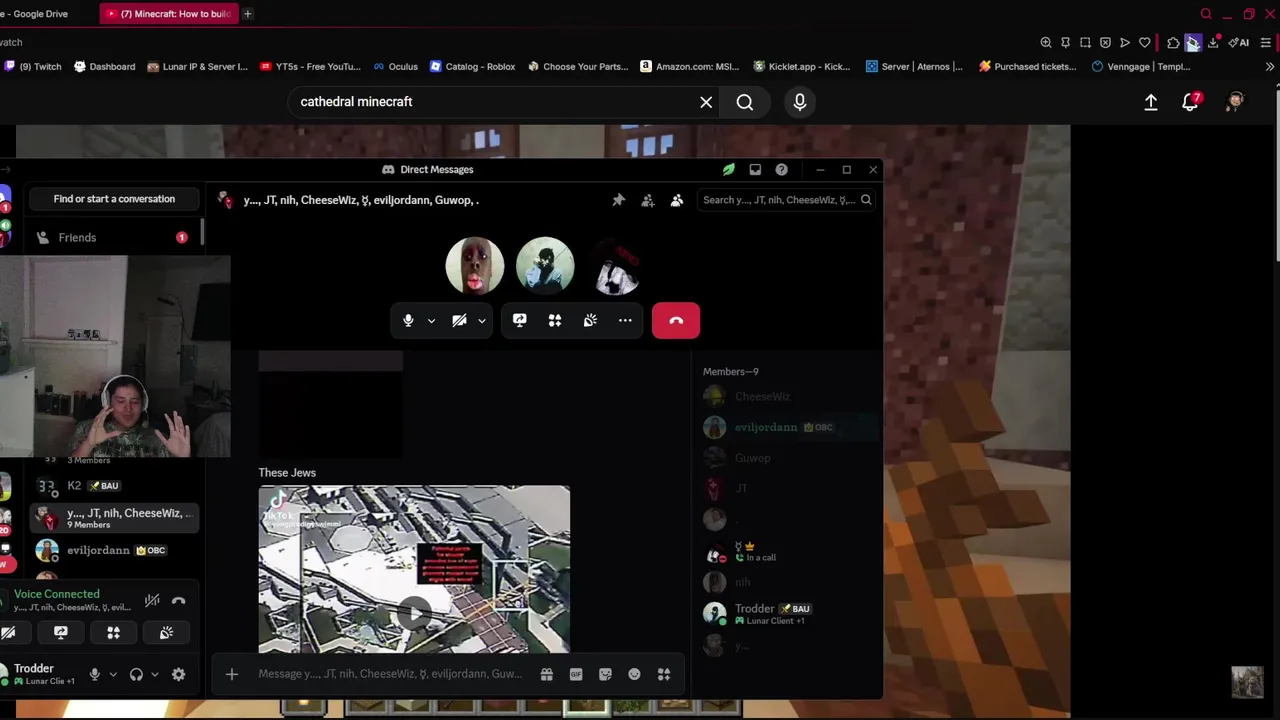Turn on camera in call controls

(x=459, y=320)
